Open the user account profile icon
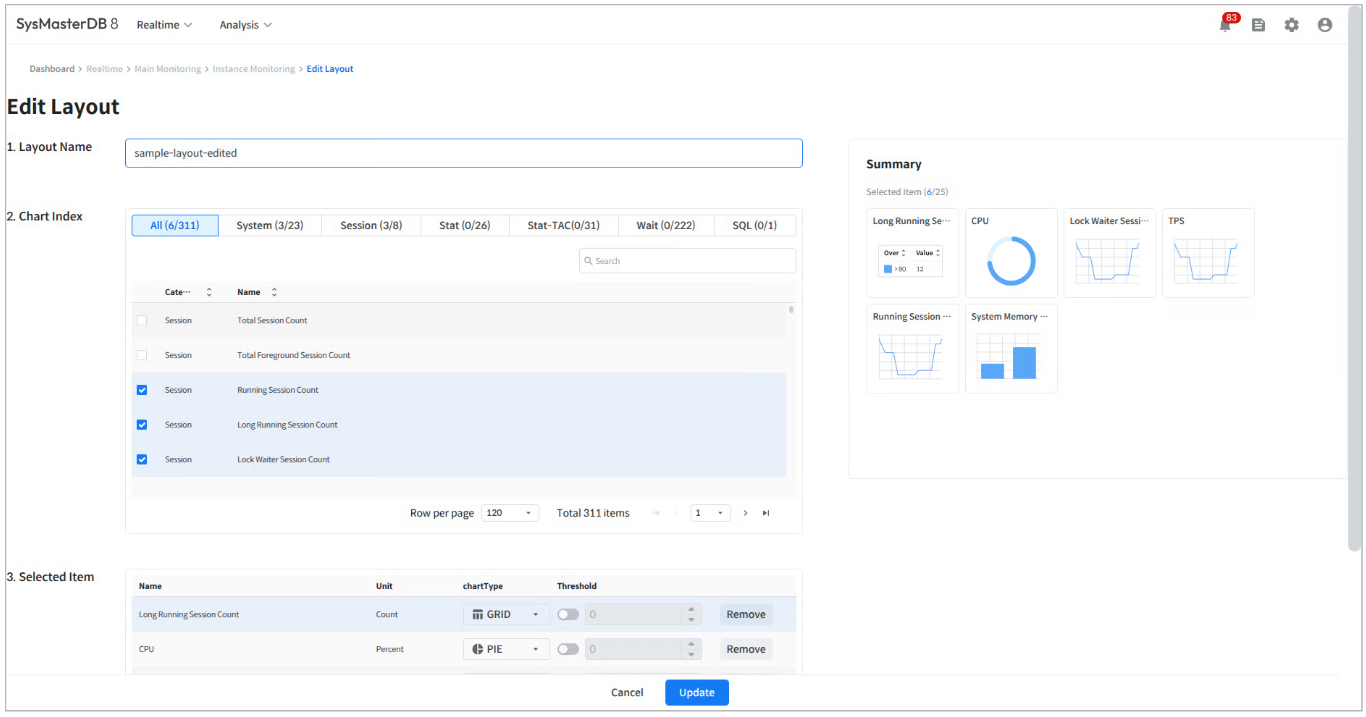The height and width of the screenshot is (717, 1366). [1324, 25]
